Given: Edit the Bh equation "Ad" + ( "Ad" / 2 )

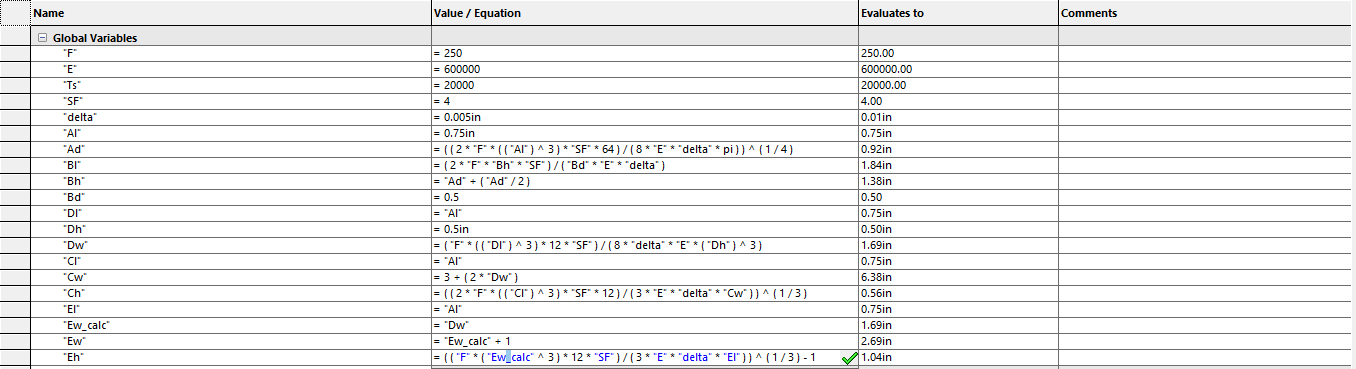Looking at the screenshot, I should tap(644, 181).
